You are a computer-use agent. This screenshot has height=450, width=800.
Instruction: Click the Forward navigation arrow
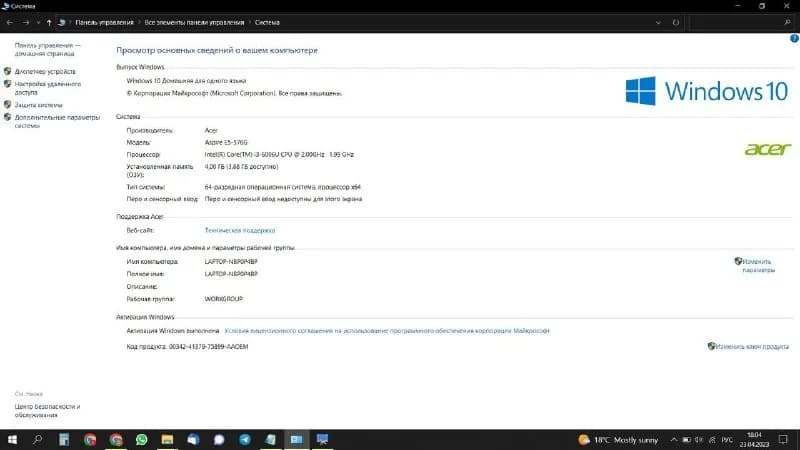tap(26, 22)
